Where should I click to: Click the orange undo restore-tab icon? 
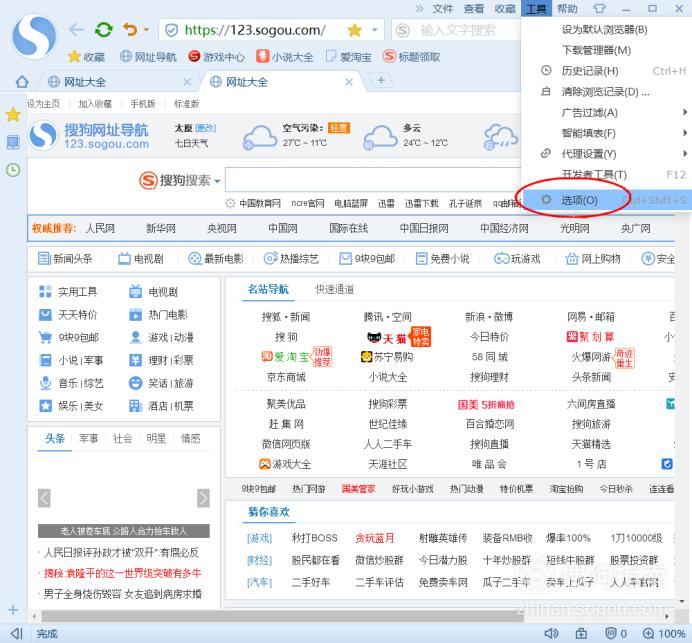(130, 30)
